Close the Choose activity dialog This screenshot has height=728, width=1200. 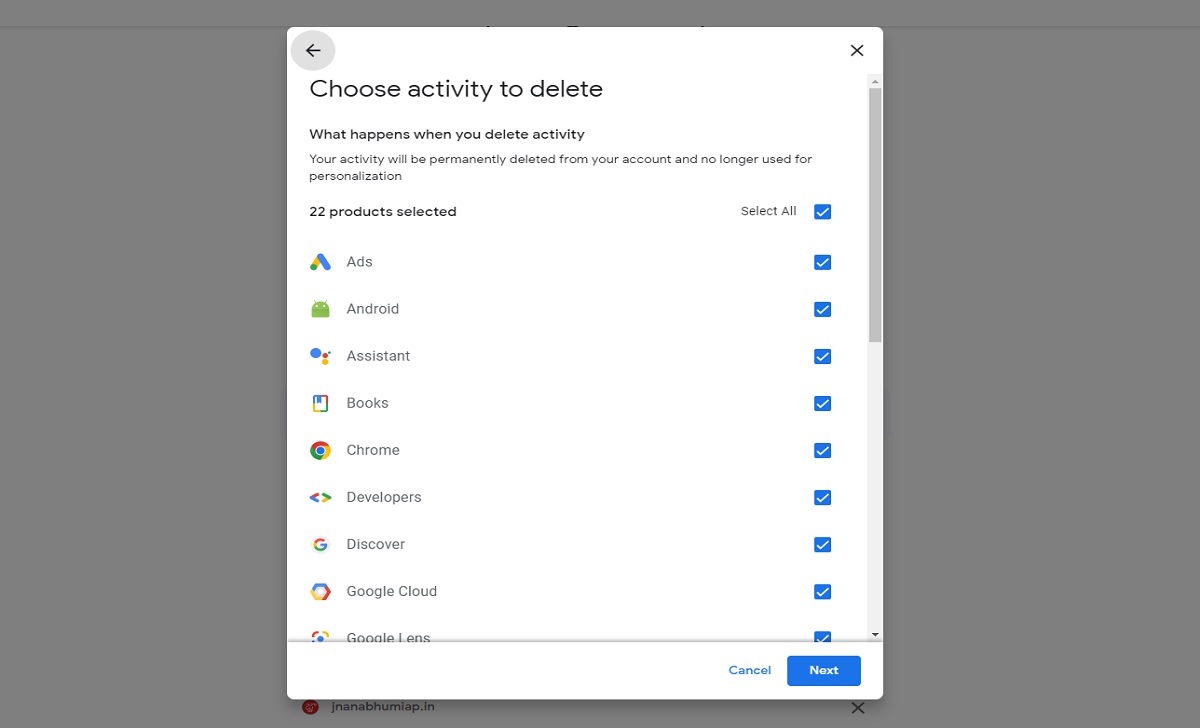click(857, 50)
